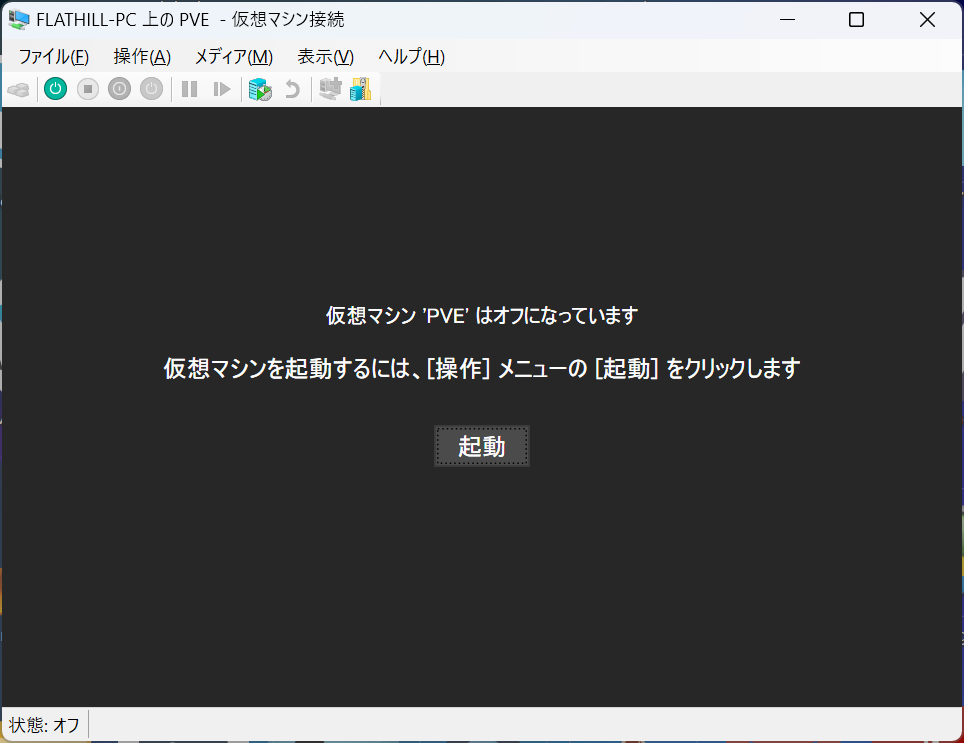The height and width of the screenshot is (743, 964).
Task: Click the Pause toolbar icon
Action: pos(189,90)
